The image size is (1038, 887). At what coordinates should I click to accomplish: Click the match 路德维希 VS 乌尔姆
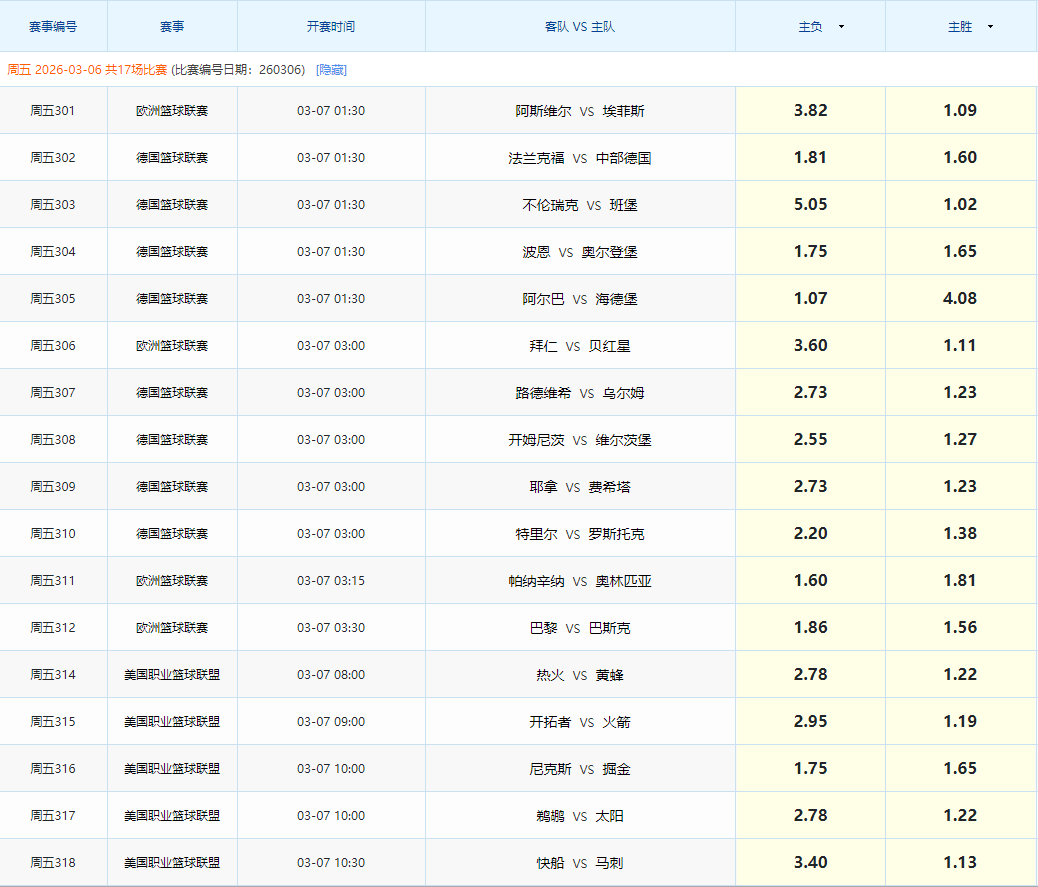(x=580, y=393)
